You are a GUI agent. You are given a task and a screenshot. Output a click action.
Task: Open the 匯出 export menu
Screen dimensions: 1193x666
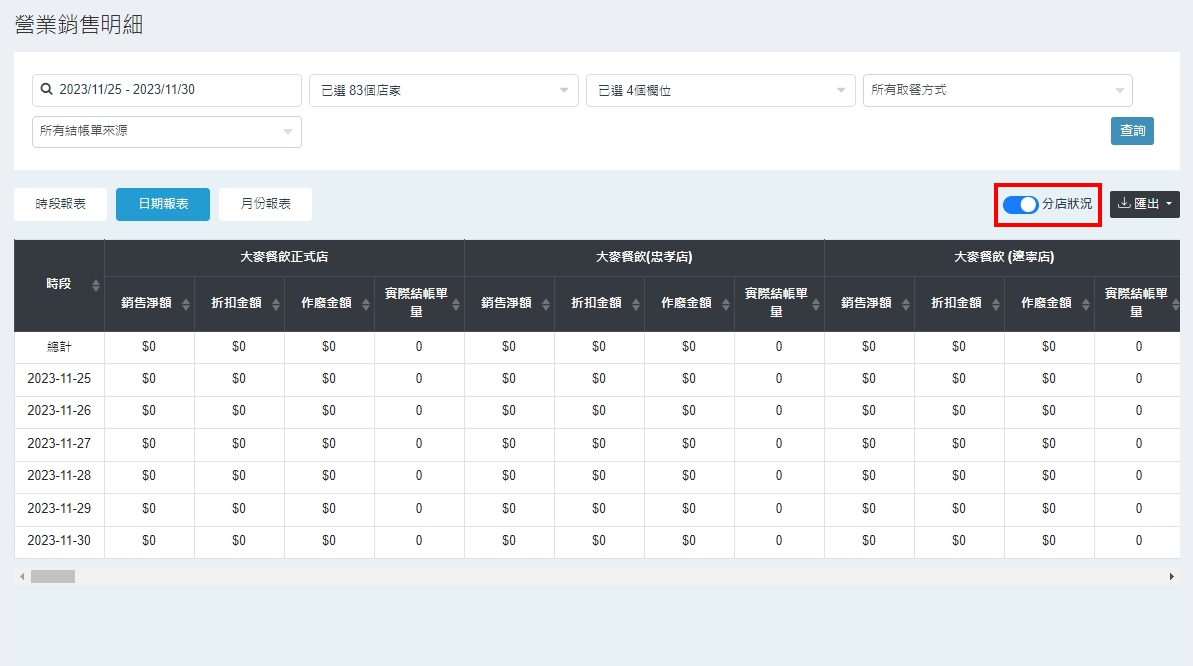coord(1144,204)
